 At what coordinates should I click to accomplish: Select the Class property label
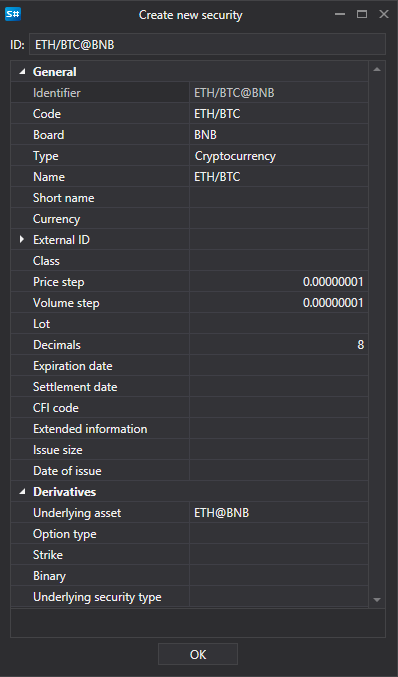46,261
